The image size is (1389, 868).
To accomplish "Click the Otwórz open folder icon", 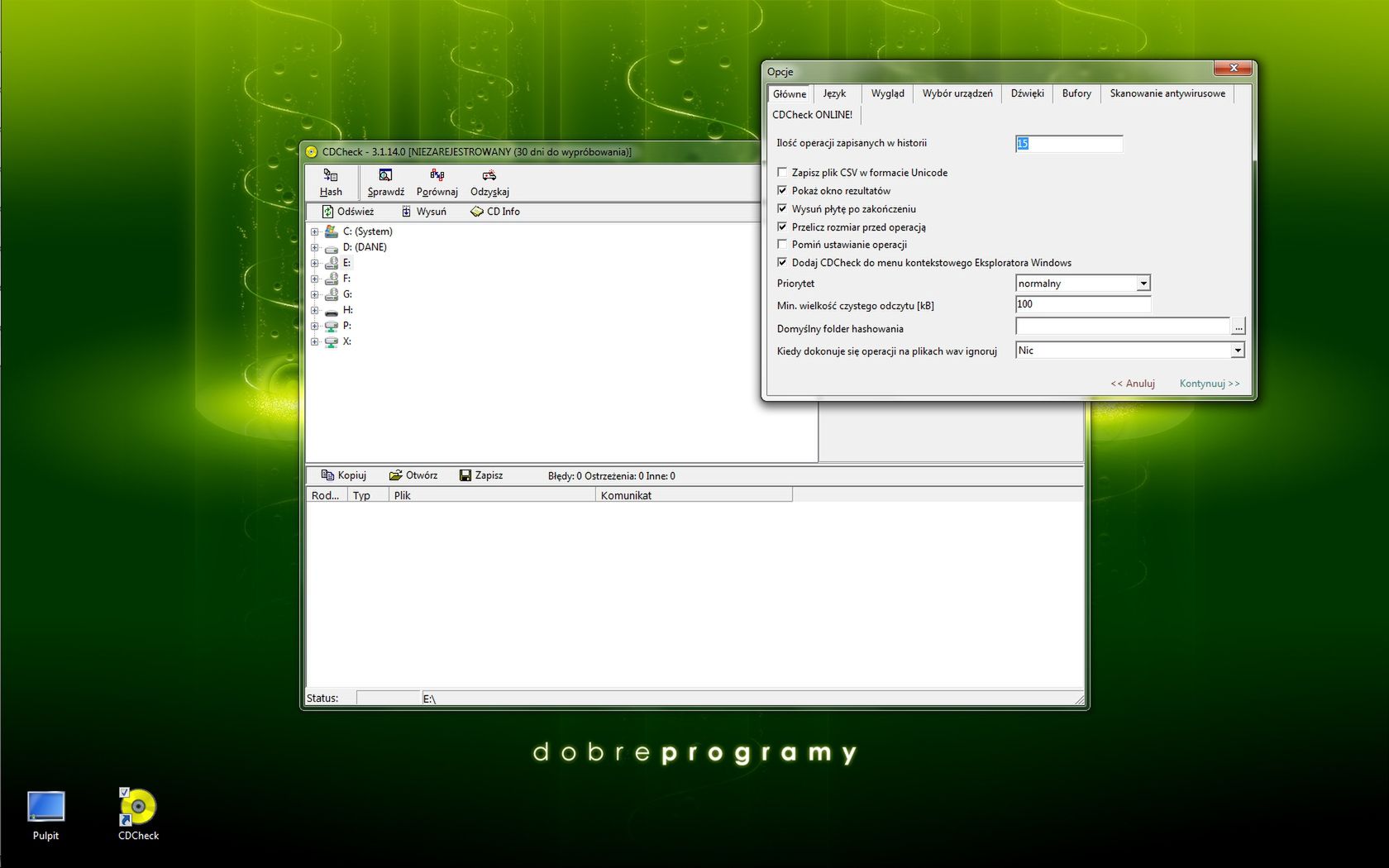I will coord(396,475).
